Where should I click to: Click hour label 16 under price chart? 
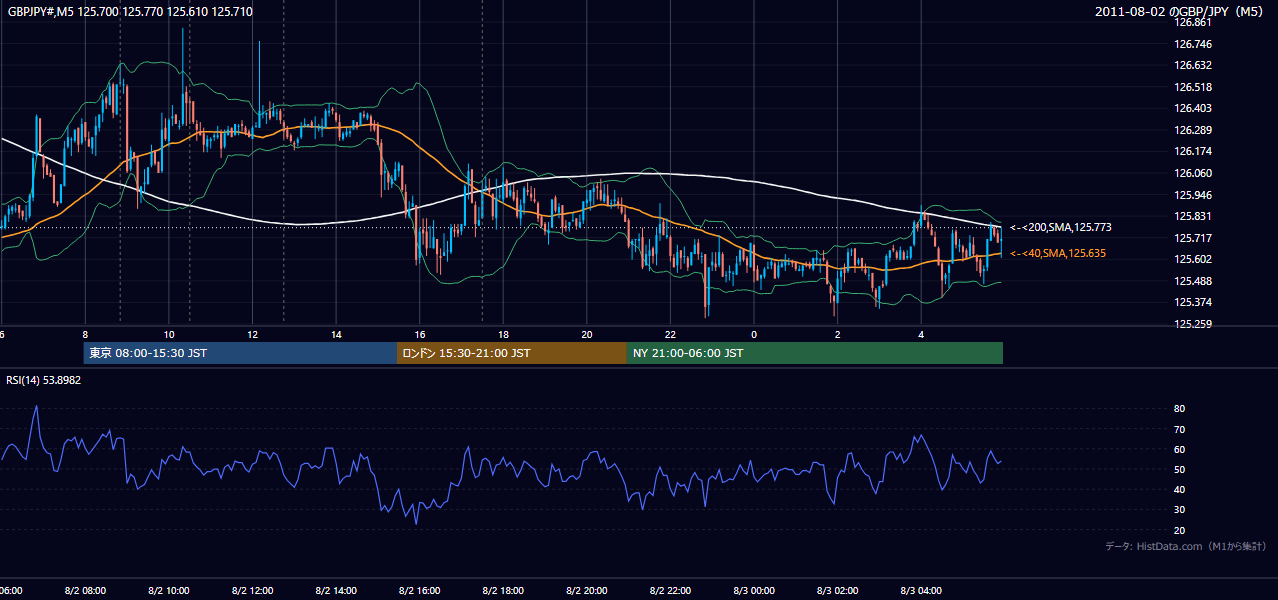click(420, 334)
